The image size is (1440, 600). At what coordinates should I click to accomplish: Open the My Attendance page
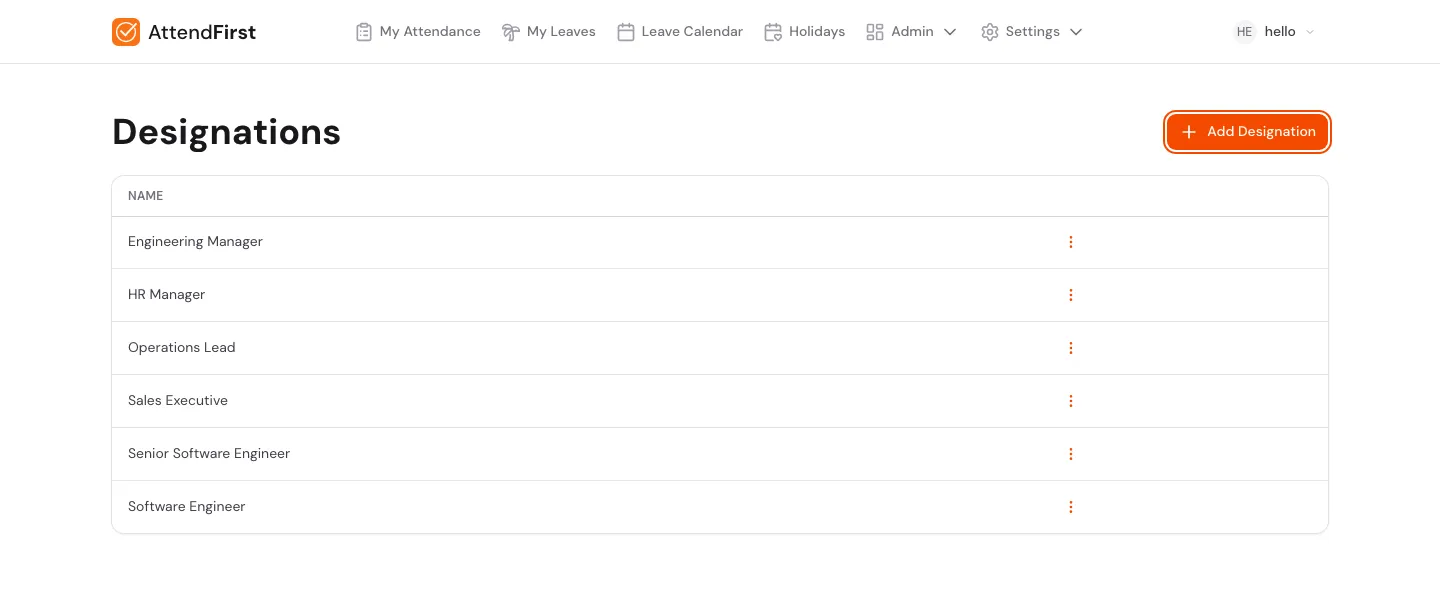point(418,32)
